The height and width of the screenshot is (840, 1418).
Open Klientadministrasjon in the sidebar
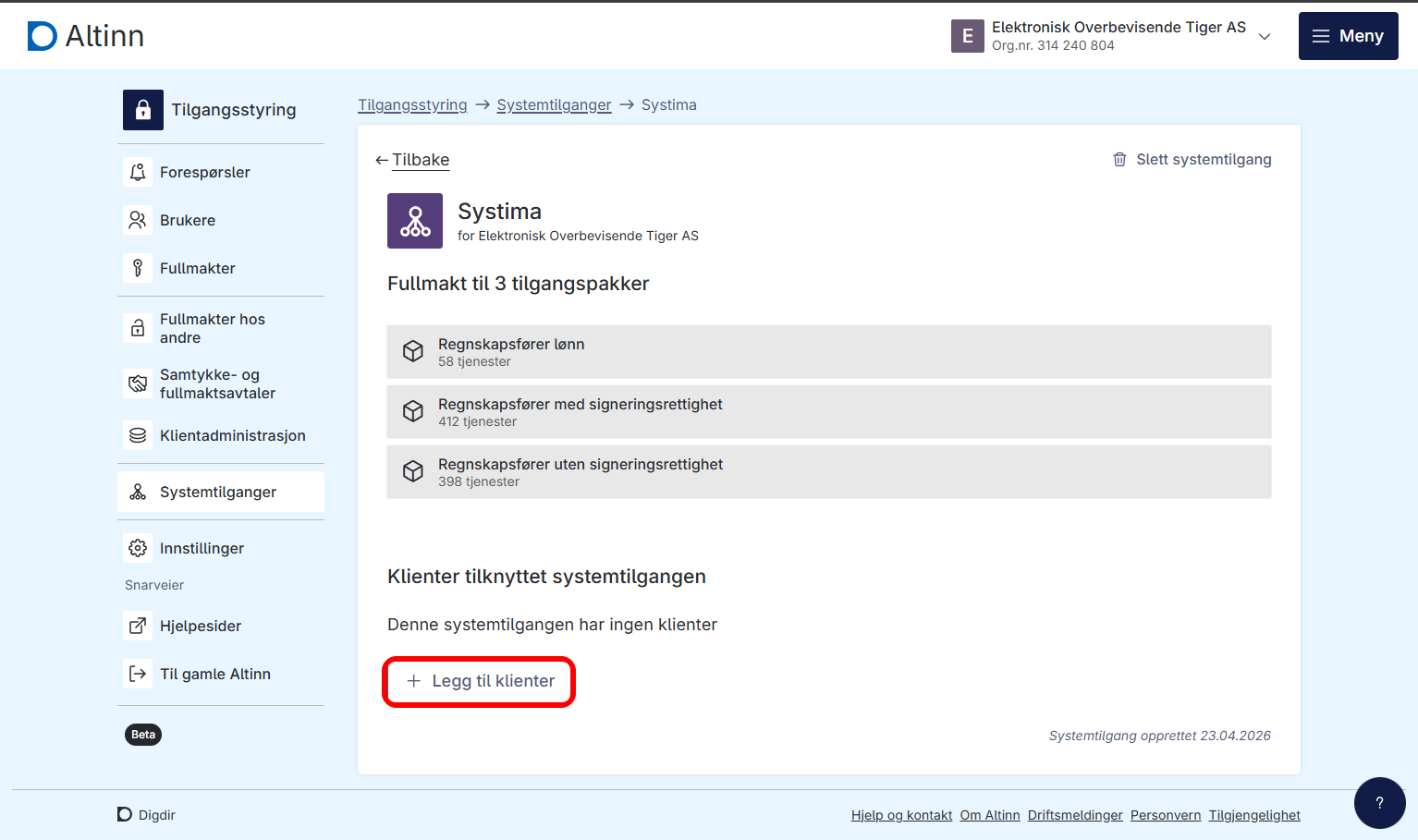click(x=221, y=435)
